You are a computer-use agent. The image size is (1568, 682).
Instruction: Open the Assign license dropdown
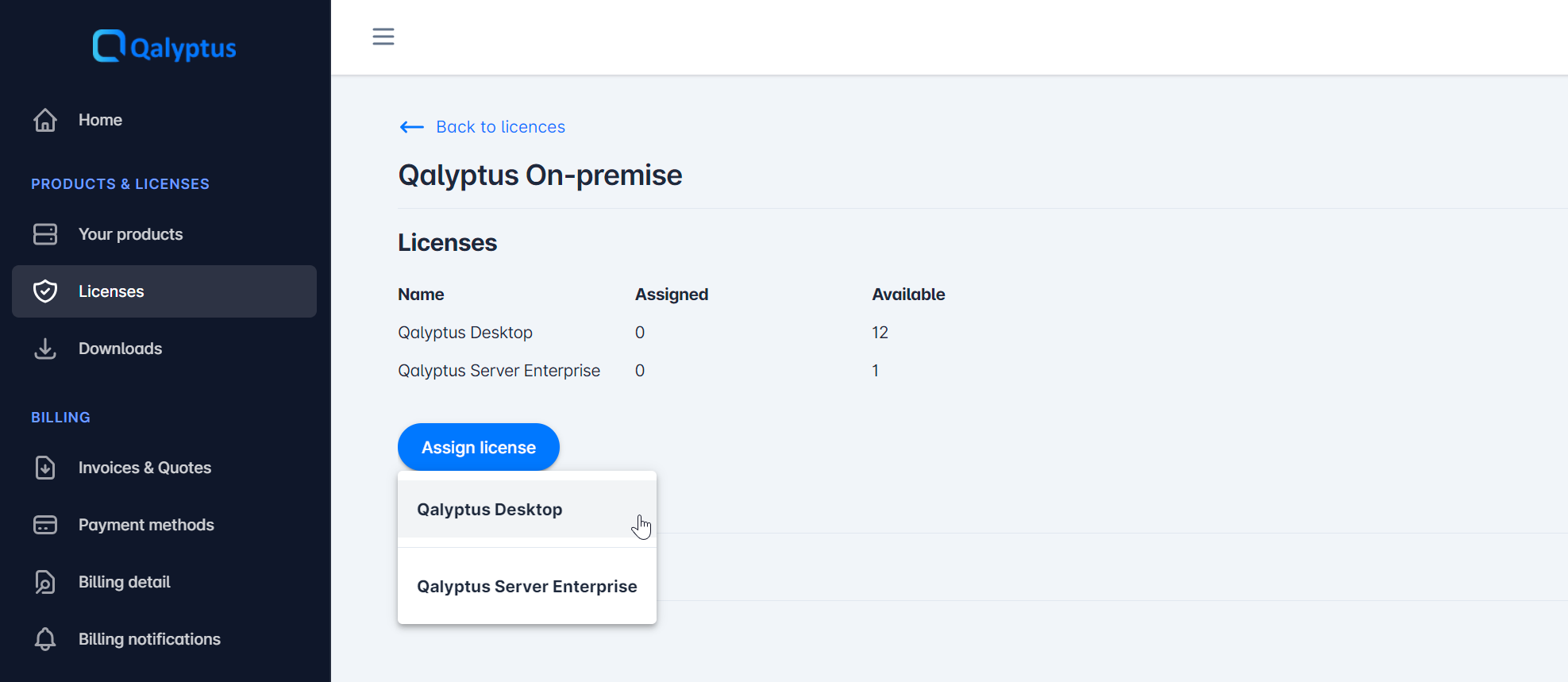(x=479, y=447)
